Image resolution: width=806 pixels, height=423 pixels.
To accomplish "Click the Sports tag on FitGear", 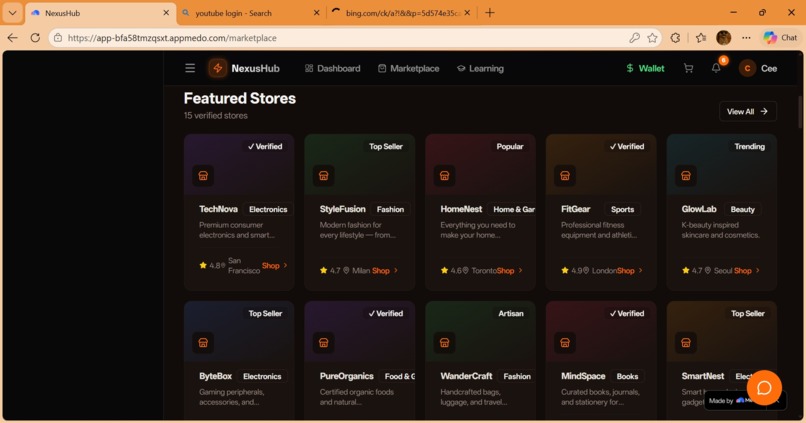I will point(622,210).
